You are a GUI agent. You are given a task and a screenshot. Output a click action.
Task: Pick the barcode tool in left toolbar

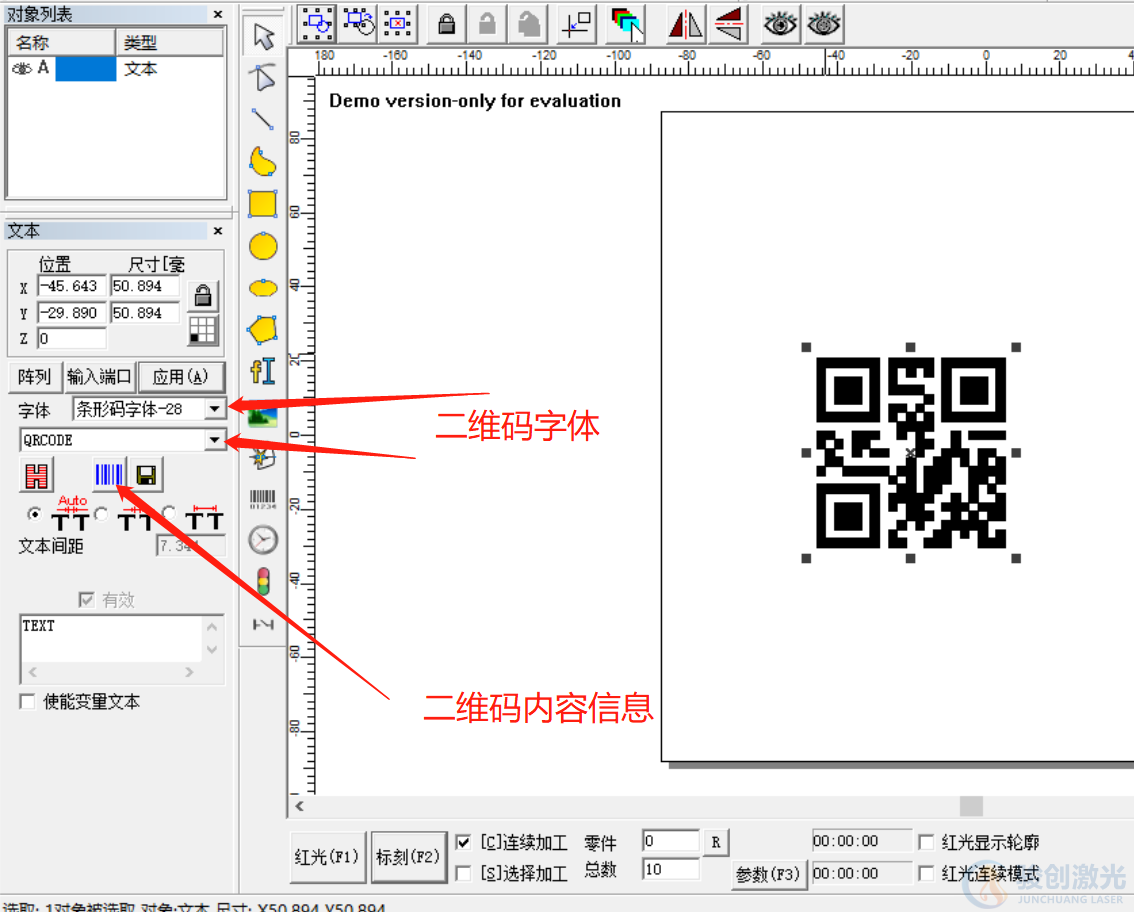263,499
